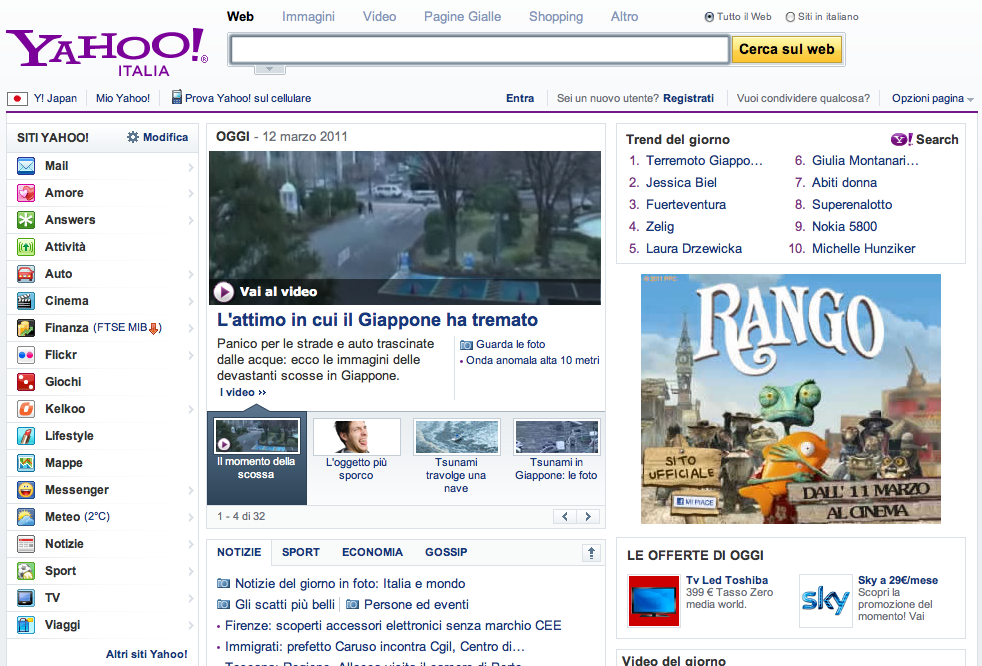Expand the search box dropdown tab
The width and height of the screenshot is (982, 666).
coord(270,69)
